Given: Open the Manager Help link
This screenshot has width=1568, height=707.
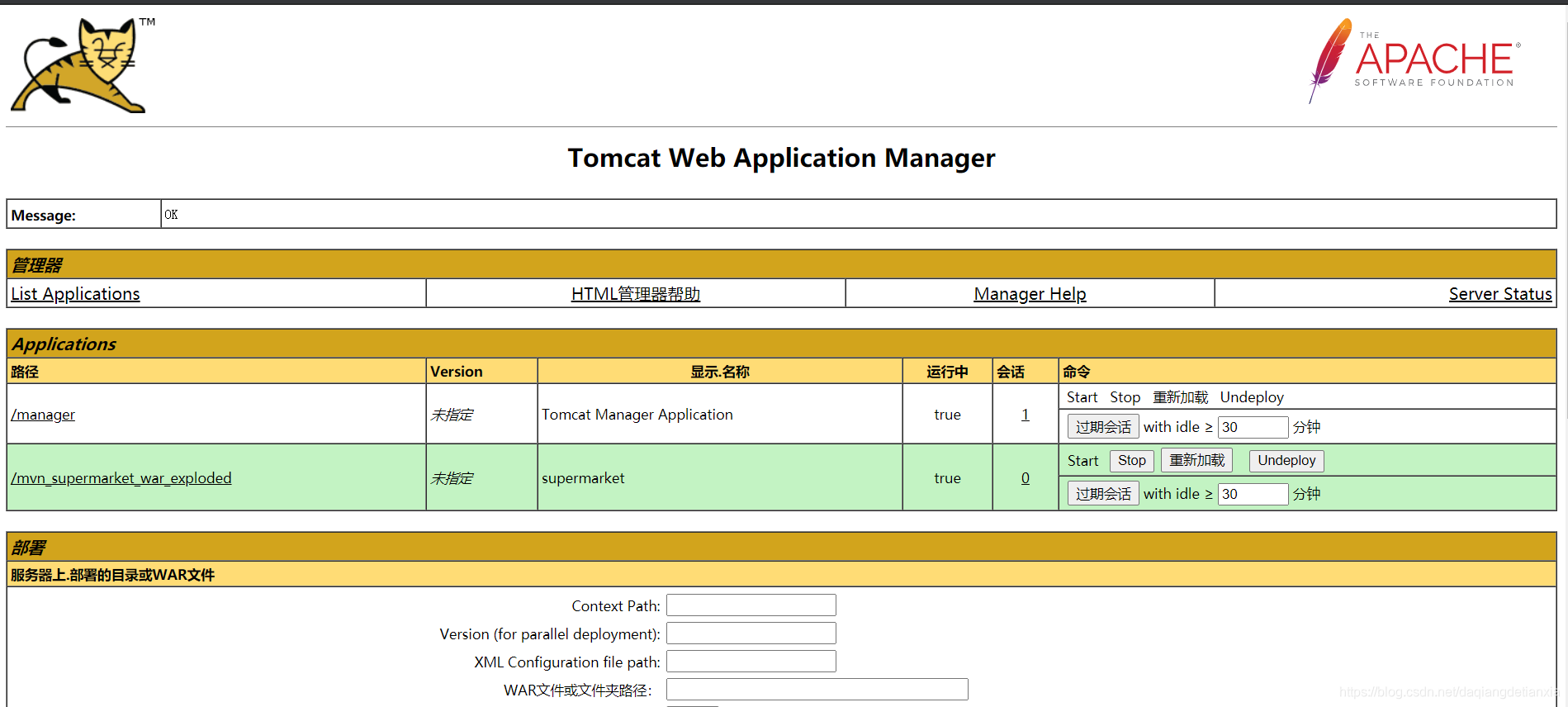Looking at the screenshot, I should 1030,294.
